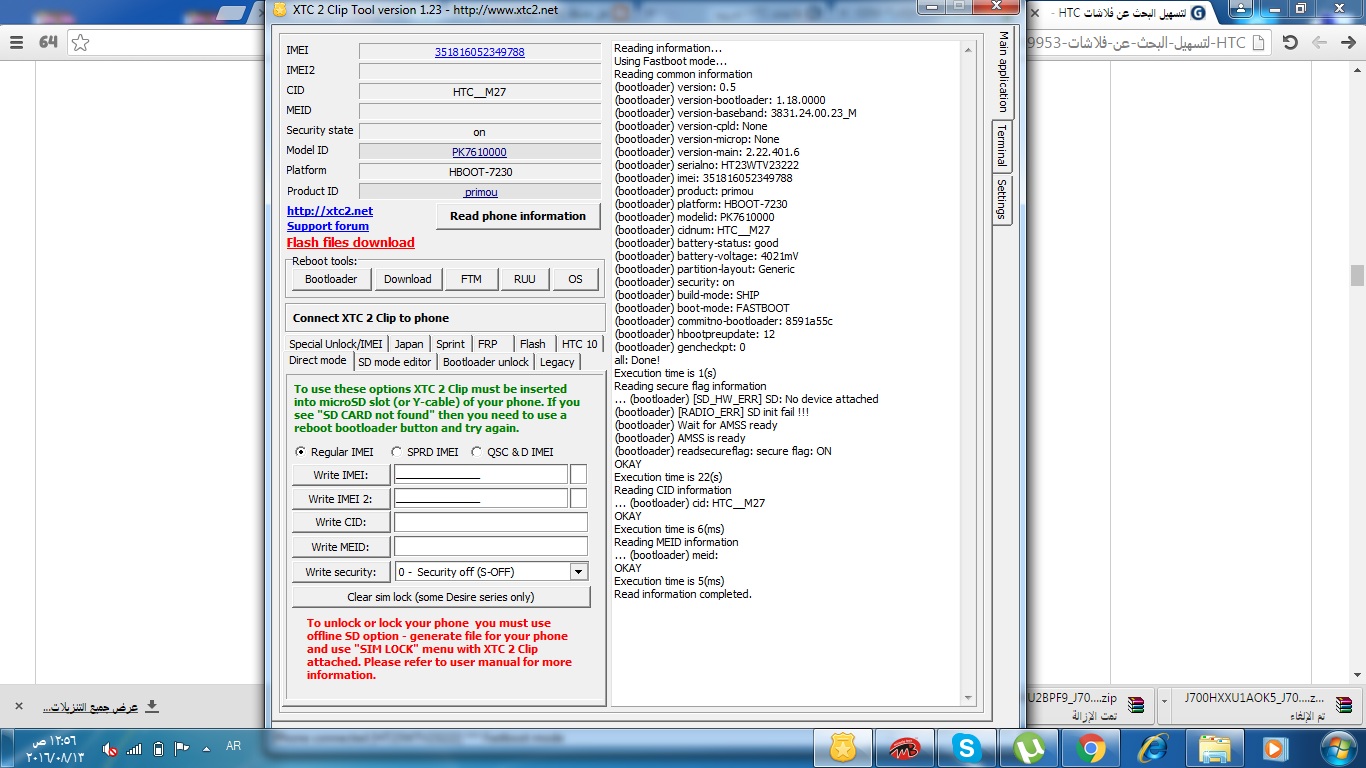The height and width of the screenshot is (768, 1366).
Task: Show all downloads in Chrome
Action: (100, 707)
